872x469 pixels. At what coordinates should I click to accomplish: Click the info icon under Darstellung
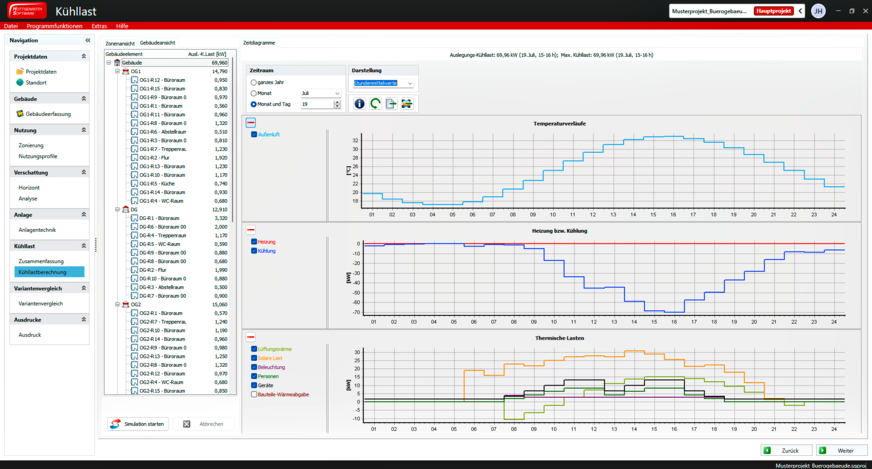click(x=359, y=104)
